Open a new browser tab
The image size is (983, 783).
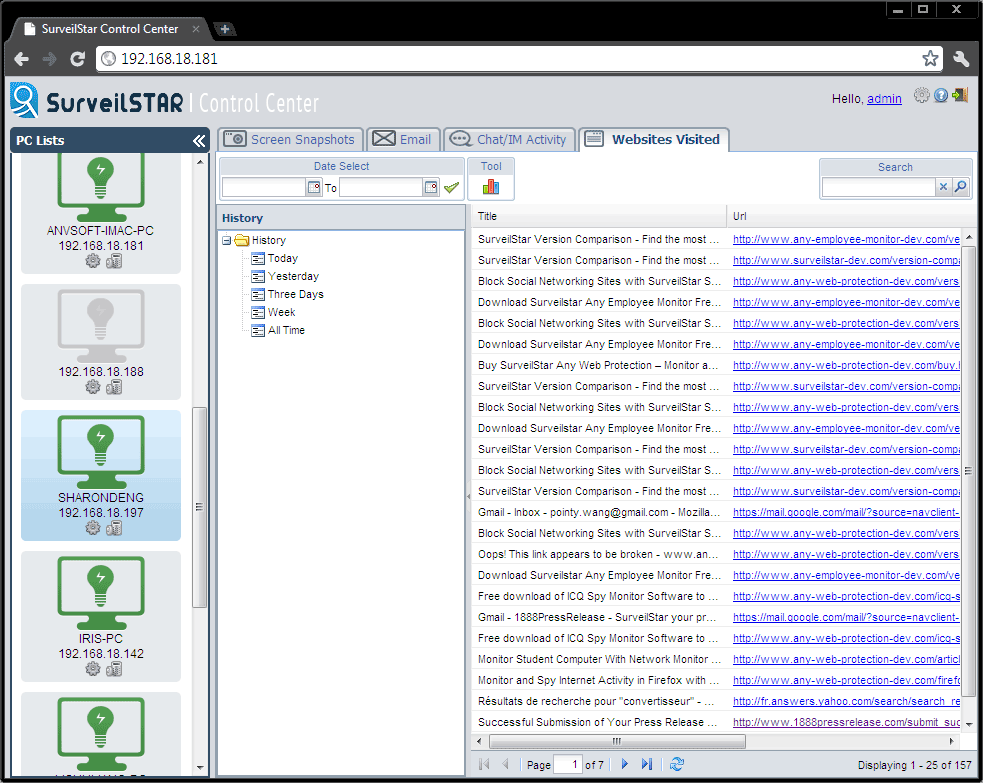click(224, 29)
